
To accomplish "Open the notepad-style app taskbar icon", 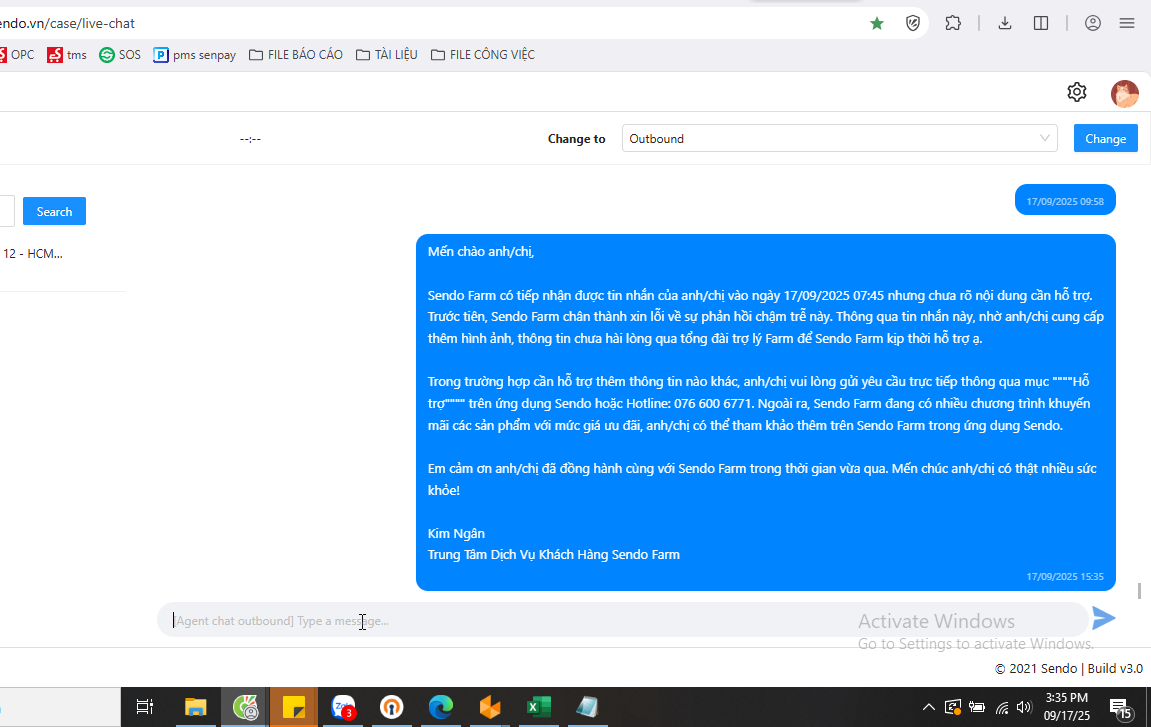I will 587,707.
